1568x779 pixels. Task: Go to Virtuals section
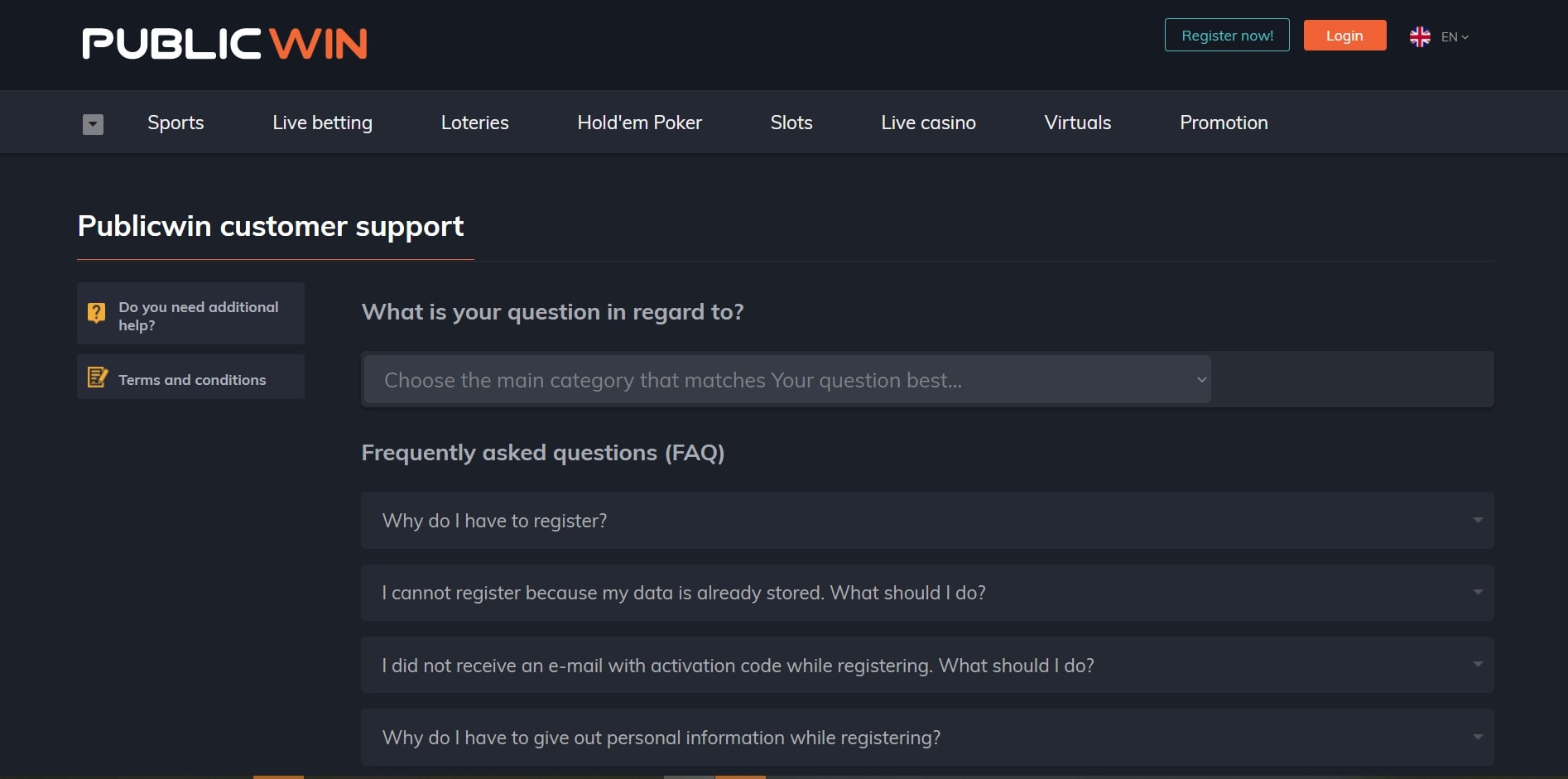(x=1077, y=123)
